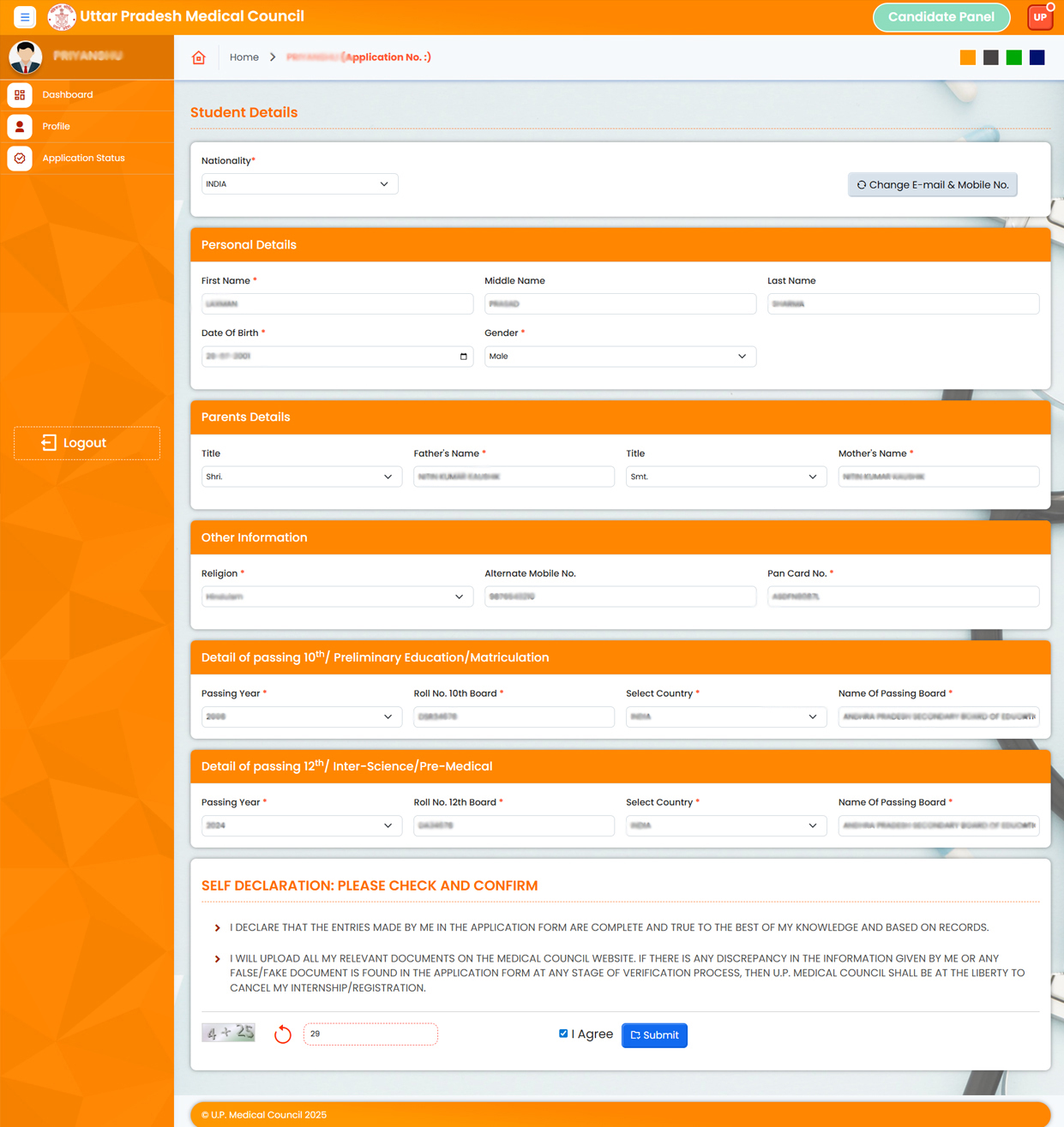Expand the 10th Passing Year dropdown
The height and width of the screenshot is (1127, 1064).
pos(301,716)
